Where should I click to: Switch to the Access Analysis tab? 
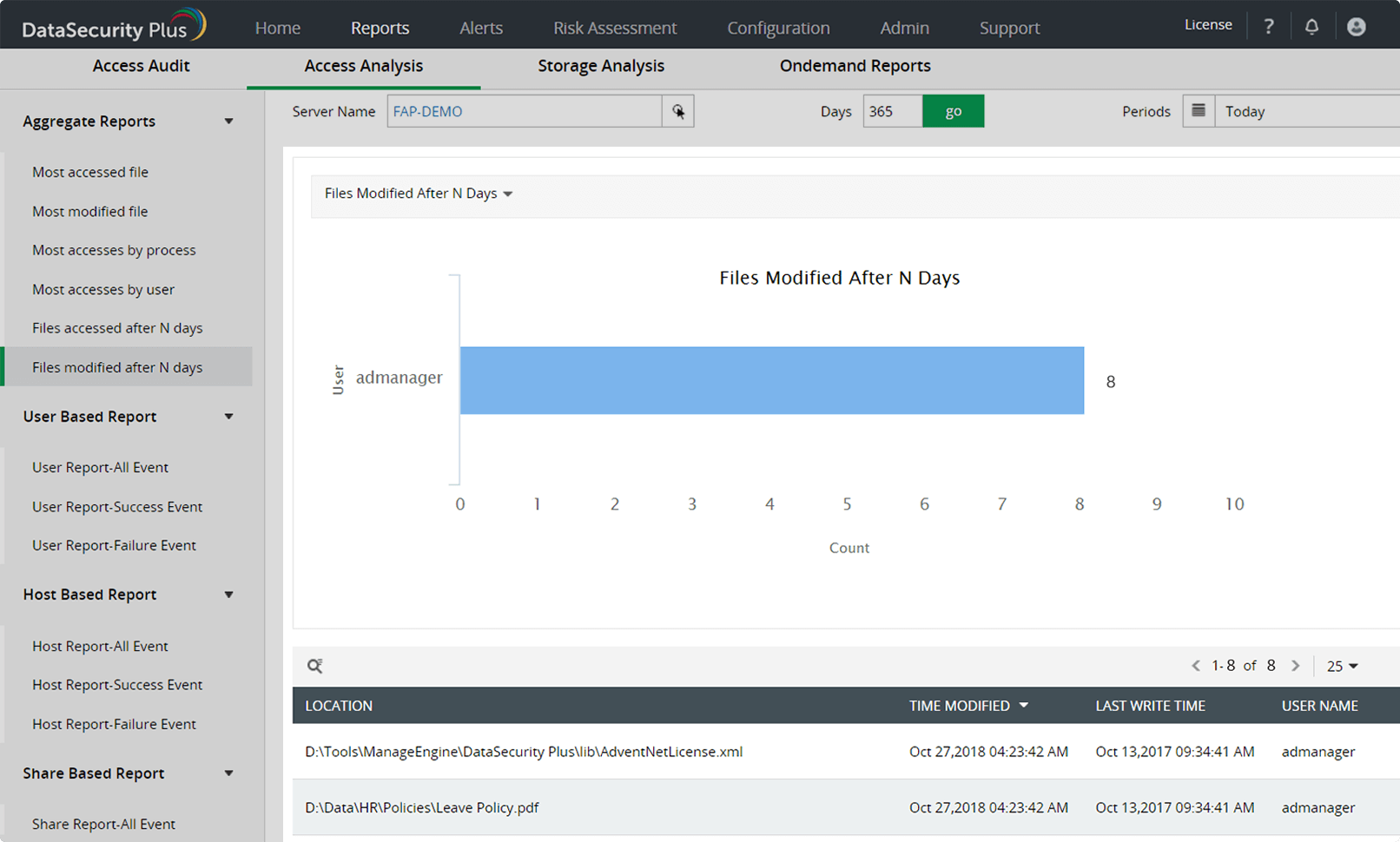point(364,66)
